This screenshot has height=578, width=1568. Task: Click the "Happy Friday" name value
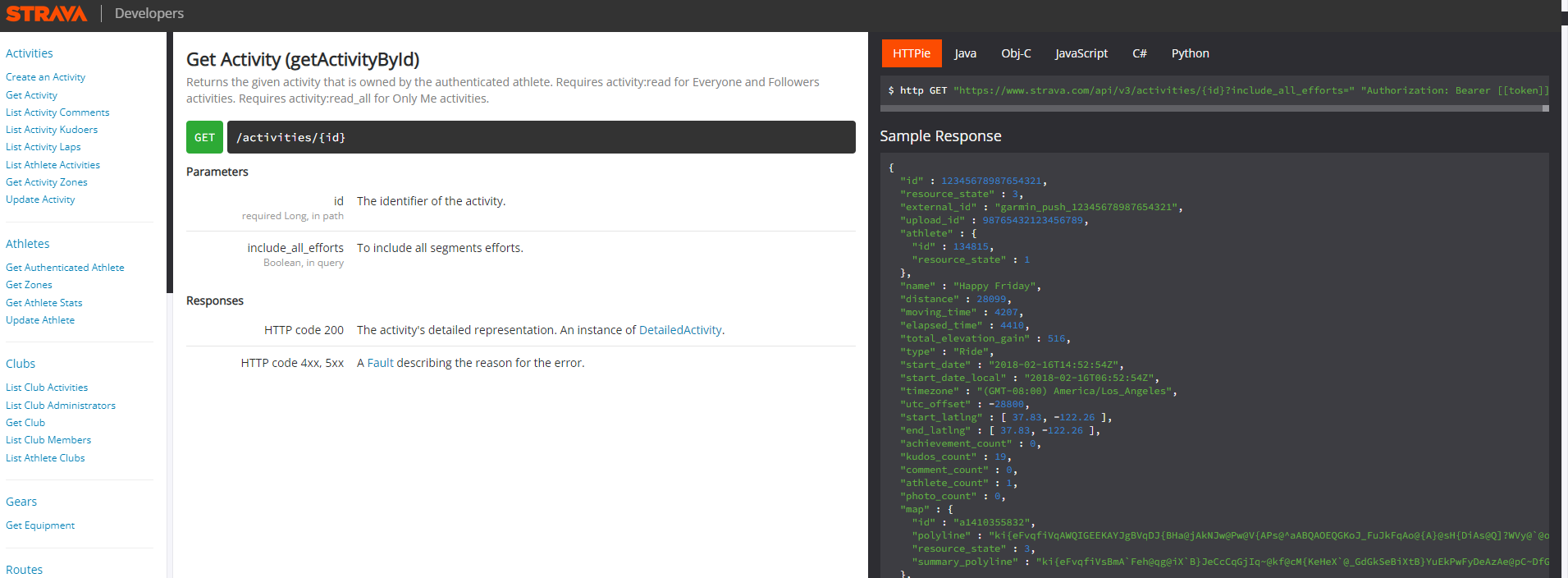pyautogui.click(x=997, y=286)
